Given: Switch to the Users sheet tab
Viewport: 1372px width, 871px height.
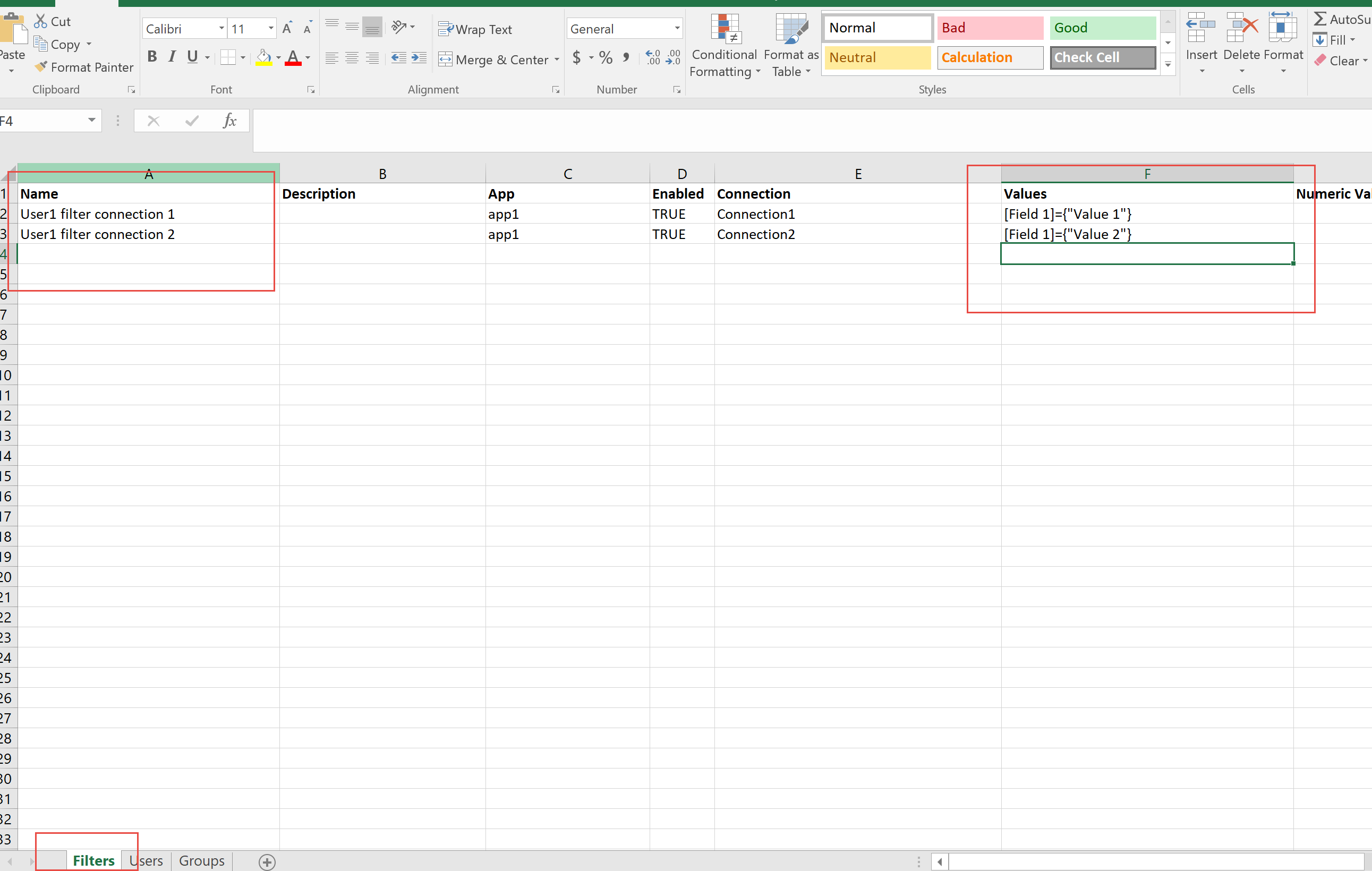Looking at the screenshot, I should [x=146, y=860].
